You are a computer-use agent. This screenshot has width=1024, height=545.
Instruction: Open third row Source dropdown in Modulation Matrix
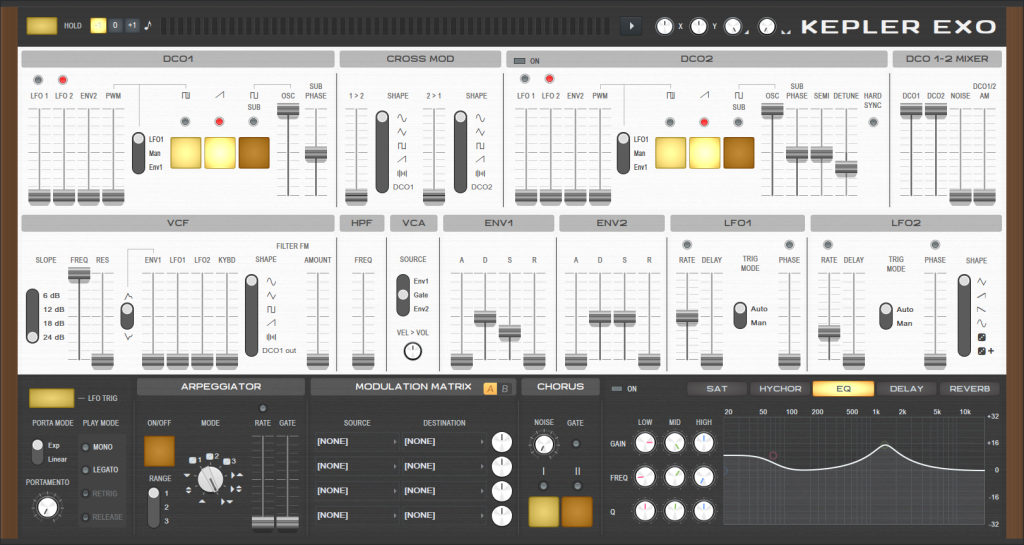(x=357, y=491)
